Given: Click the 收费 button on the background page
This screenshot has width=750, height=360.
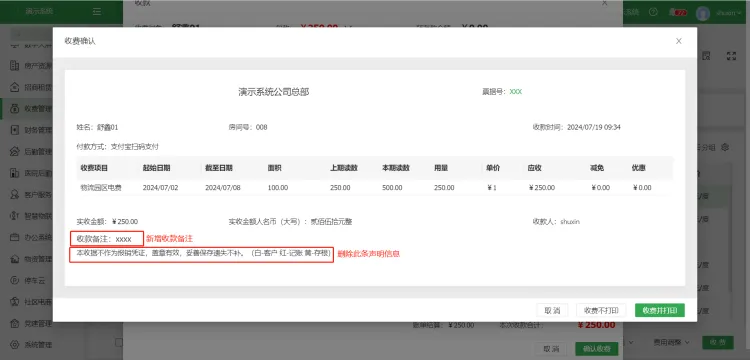Looking at the screenshot, I should pos(717,342).
